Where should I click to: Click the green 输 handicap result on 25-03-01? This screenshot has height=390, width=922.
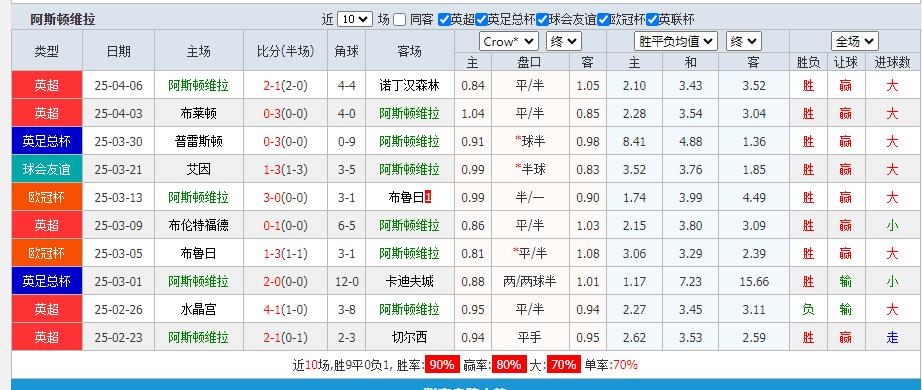845,281
